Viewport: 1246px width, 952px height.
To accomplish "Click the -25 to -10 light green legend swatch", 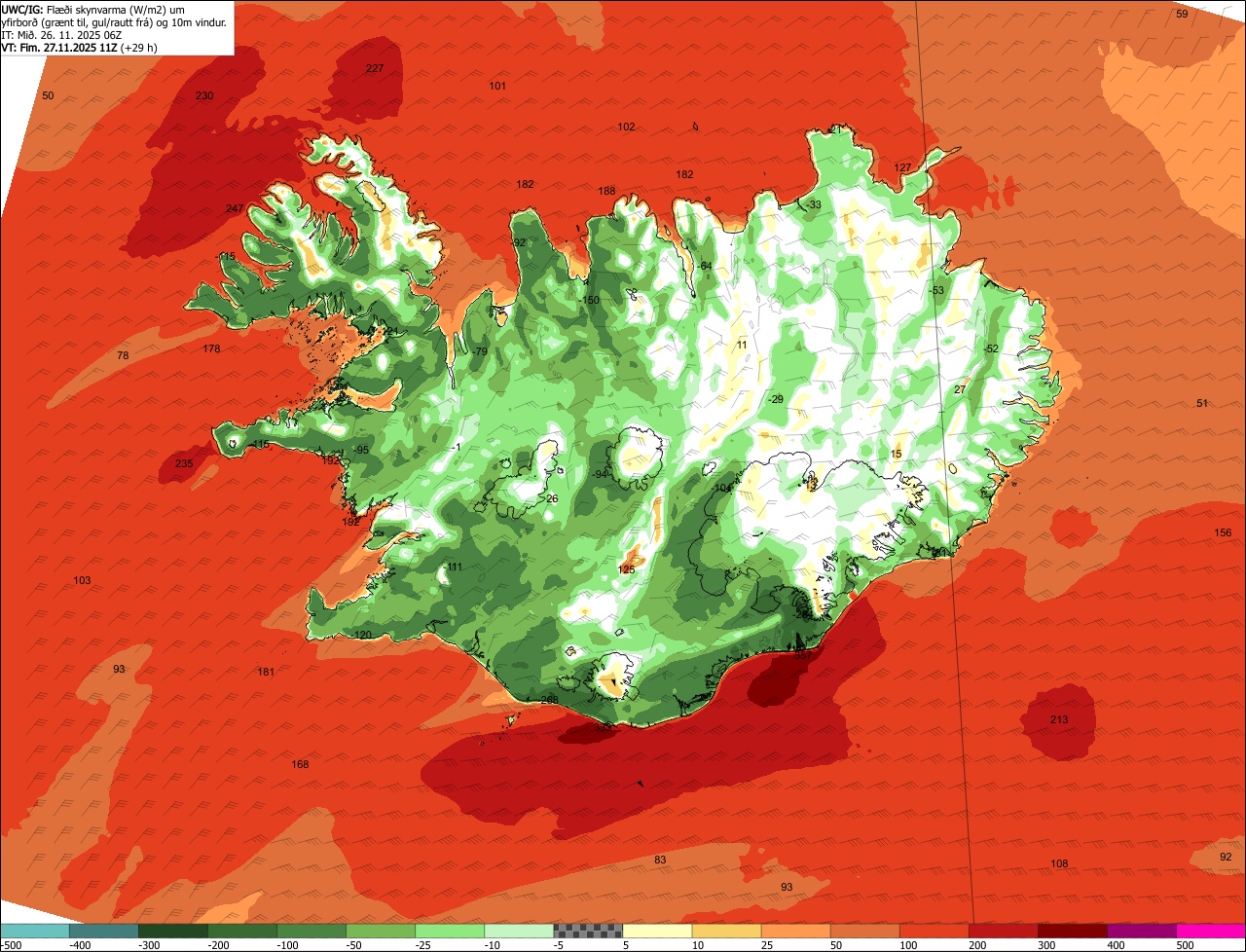I will [x=450, y=932].
